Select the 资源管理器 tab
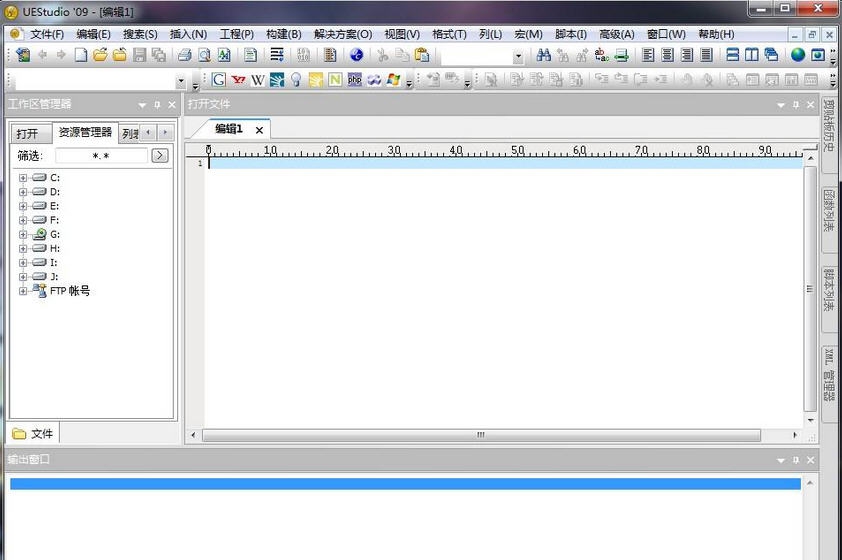This screenshot has width=842, height=560. click(85, 132)
